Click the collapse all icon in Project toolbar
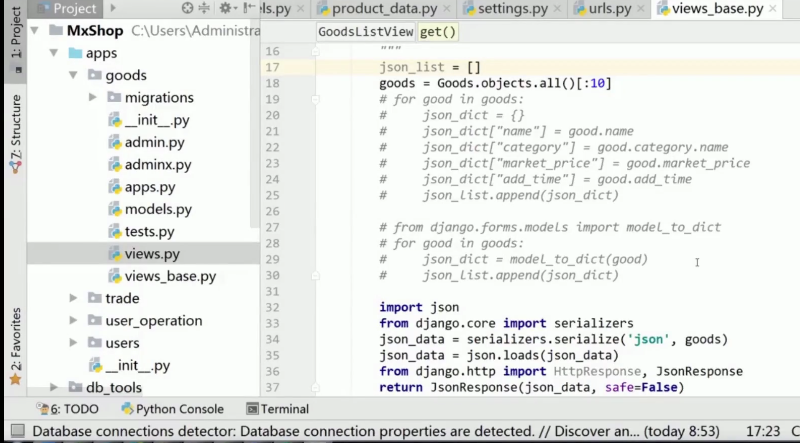 [204, 8]
